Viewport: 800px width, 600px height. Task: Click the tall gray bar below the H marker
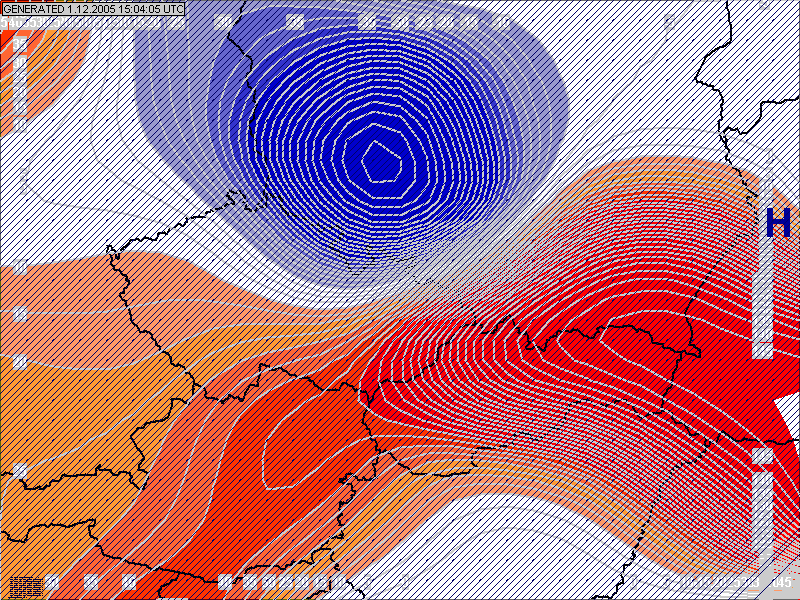[762, 290]
